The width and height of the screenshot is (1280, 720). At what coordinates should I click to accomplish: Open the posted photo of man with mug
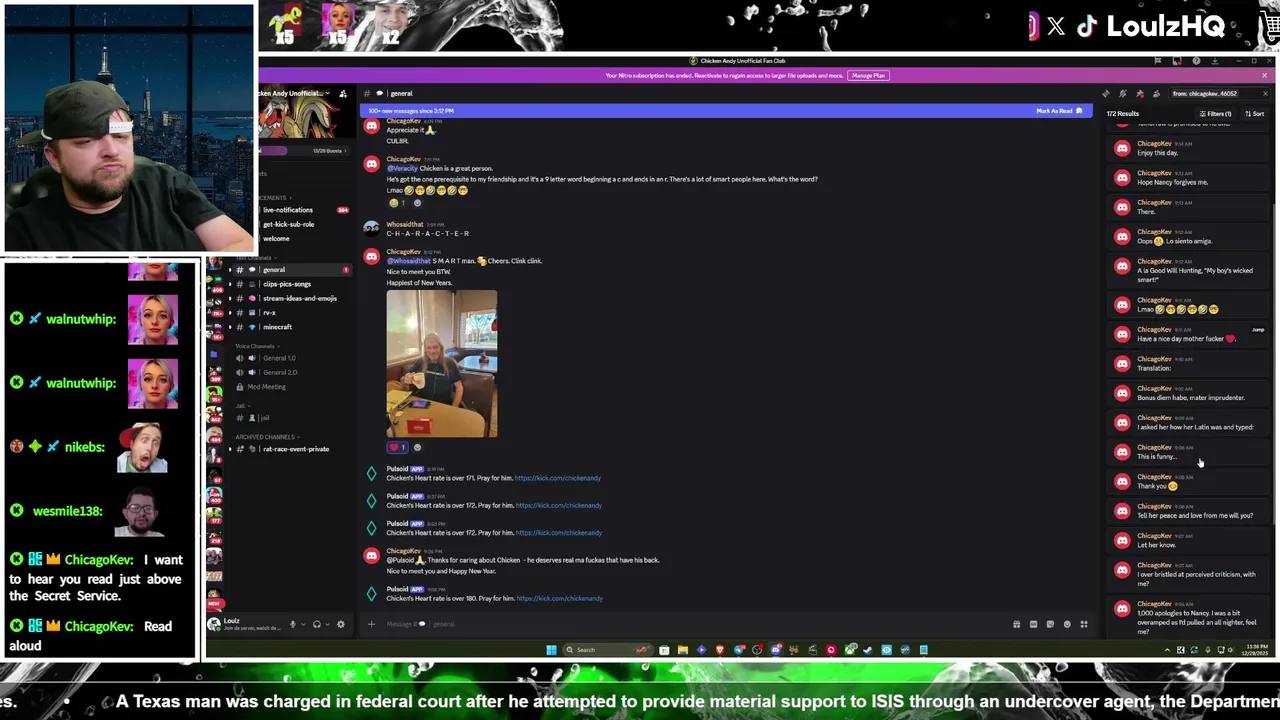[441, 364]
